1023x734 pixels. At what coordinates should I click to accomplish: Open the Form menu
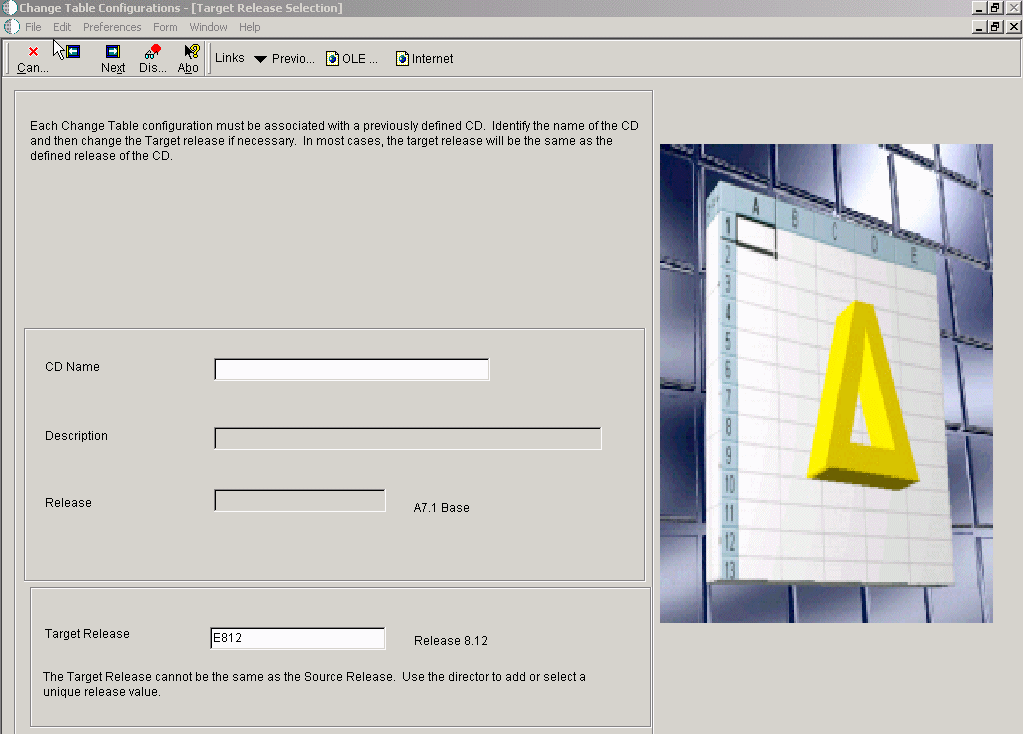coord(165,27)
